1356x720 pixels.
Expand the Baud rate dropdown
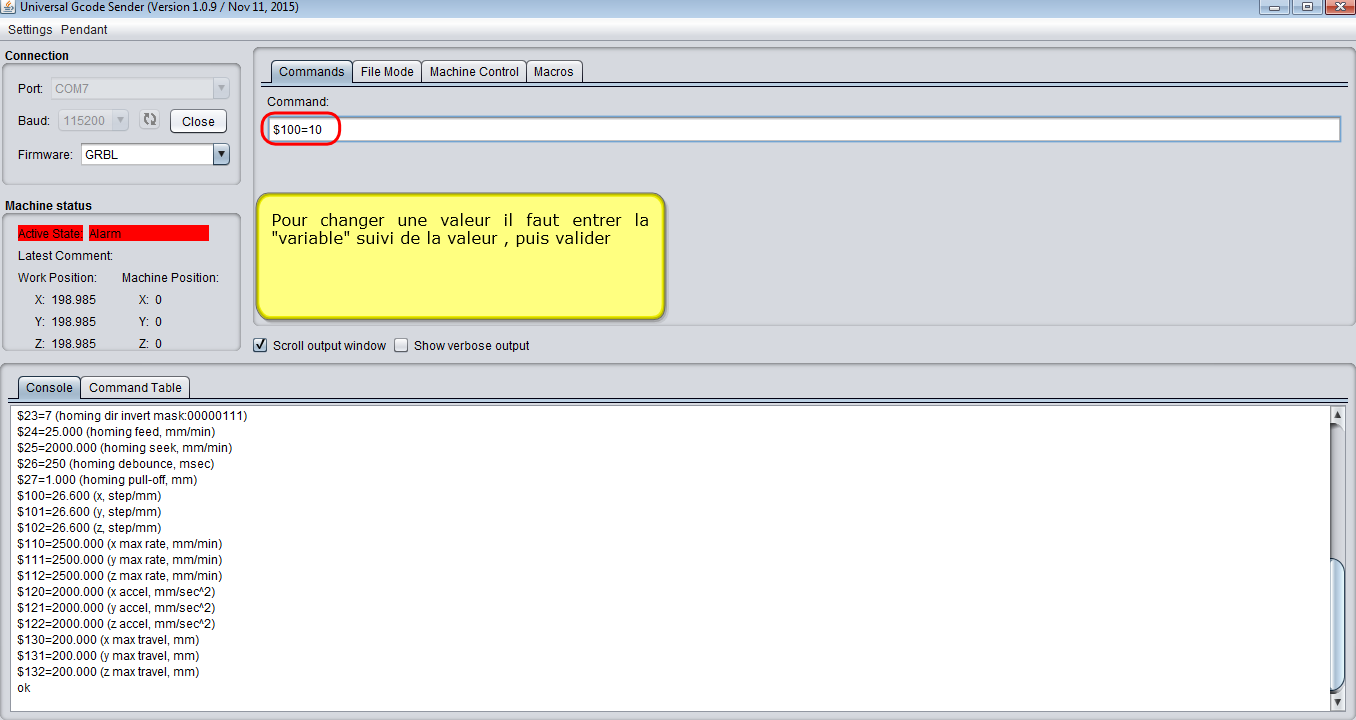pyautogui.click(x=120, y=121)
